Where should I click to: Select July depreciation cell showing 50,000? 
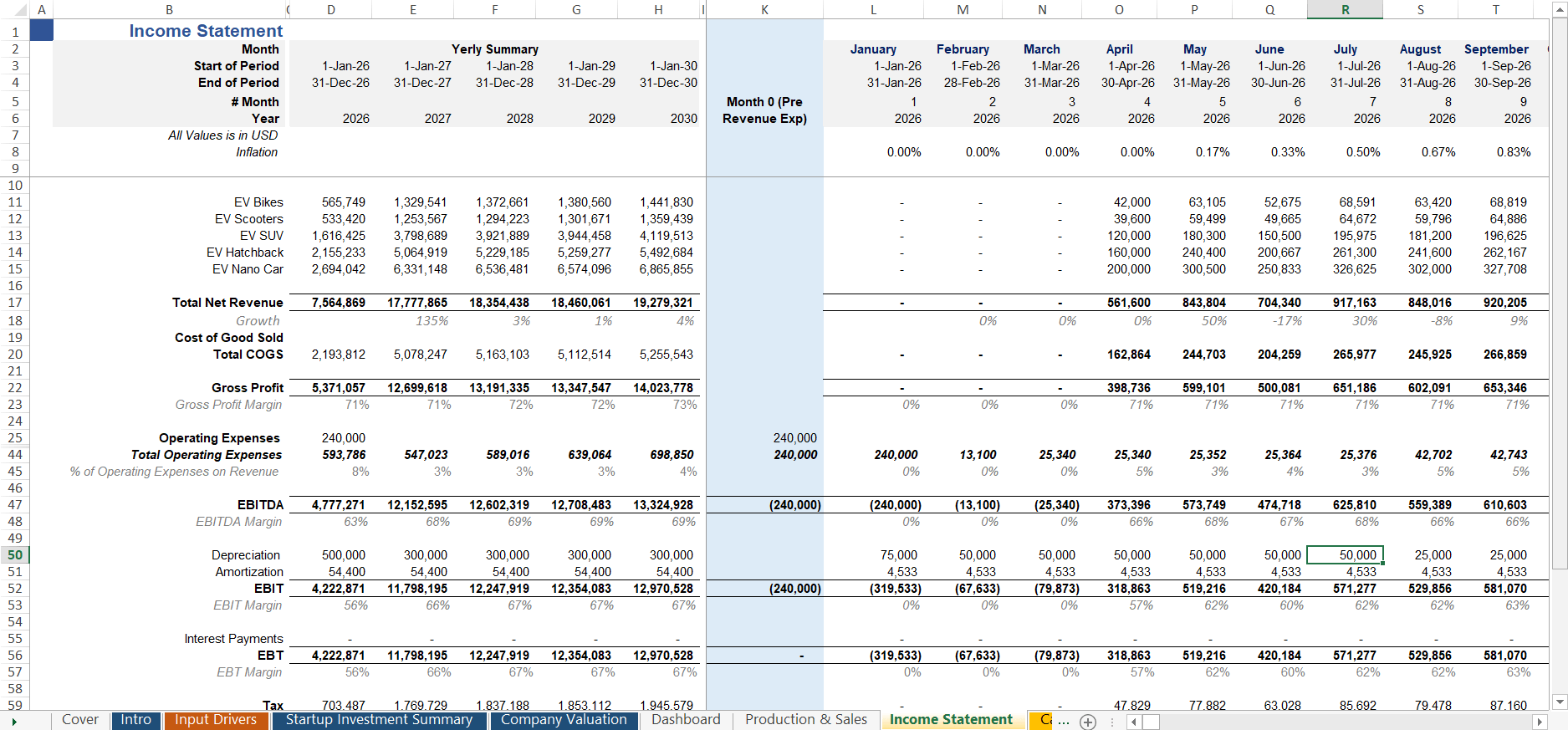(1345, 555)
